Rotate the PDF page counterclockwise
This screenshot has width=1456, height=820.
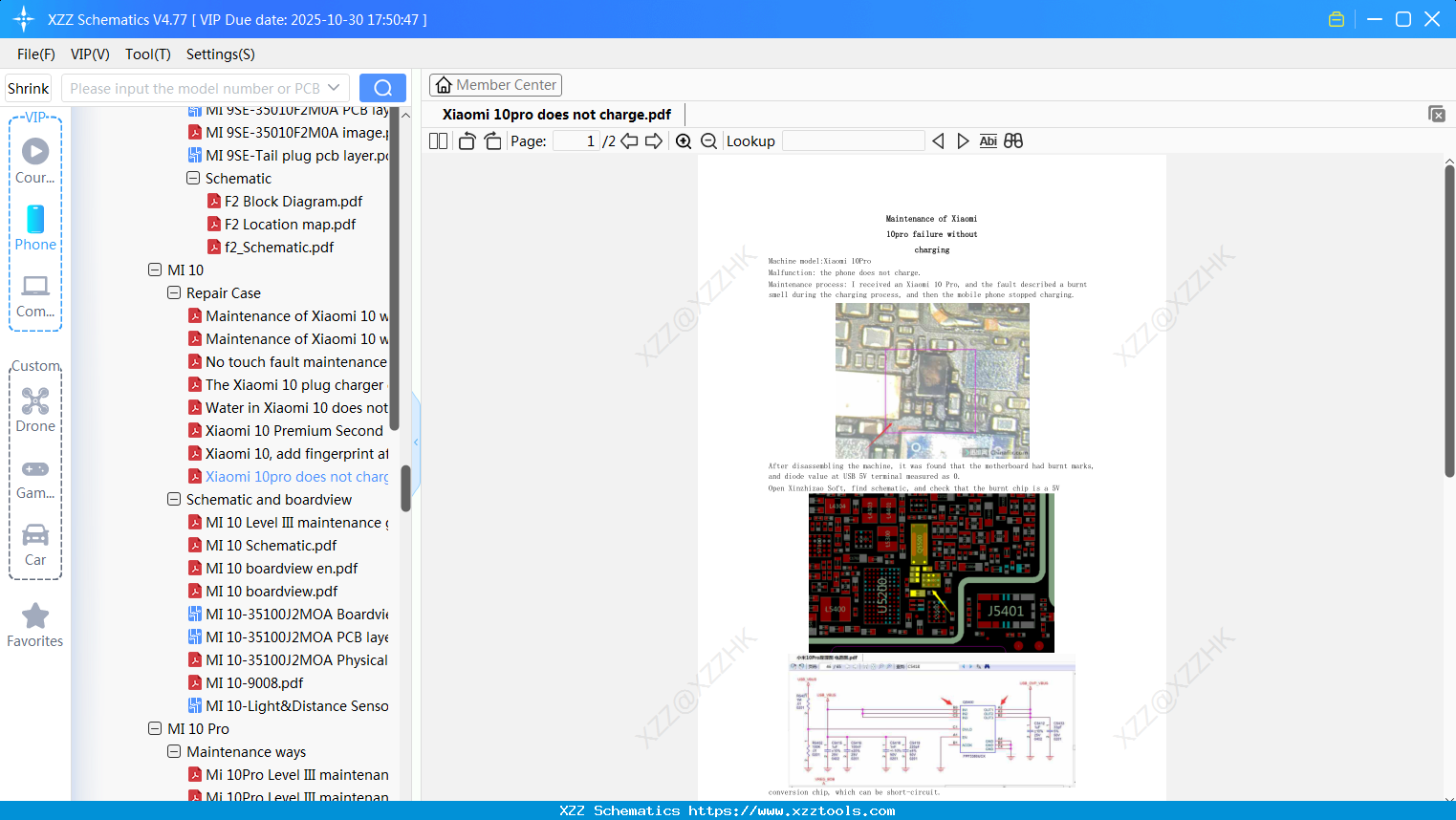pyautogui.click(x=467, y=141)
